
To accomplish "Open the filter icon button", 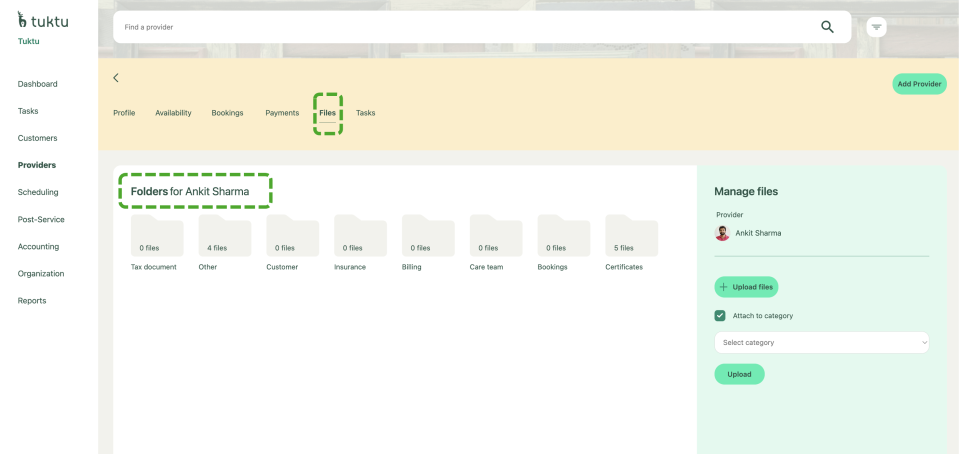I will [x=877, y=27].
